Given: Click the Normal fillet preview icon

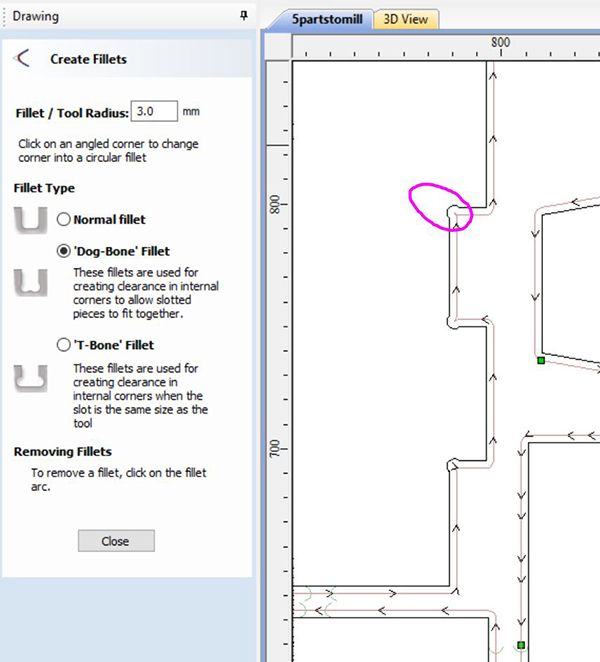Looking at the screenshot, I should point(30,220).
